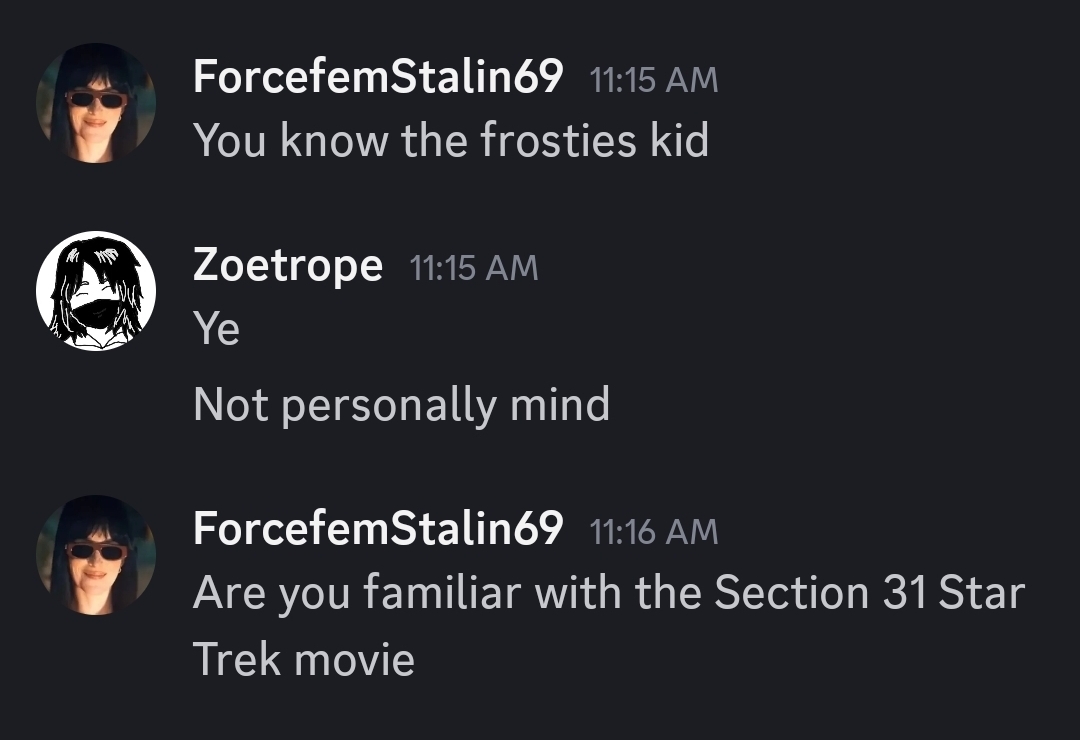Click the ForcefemStalin69 username at 11:16 AM
This screenshot has width=1080, height=740.
click(x=378, y=529)
